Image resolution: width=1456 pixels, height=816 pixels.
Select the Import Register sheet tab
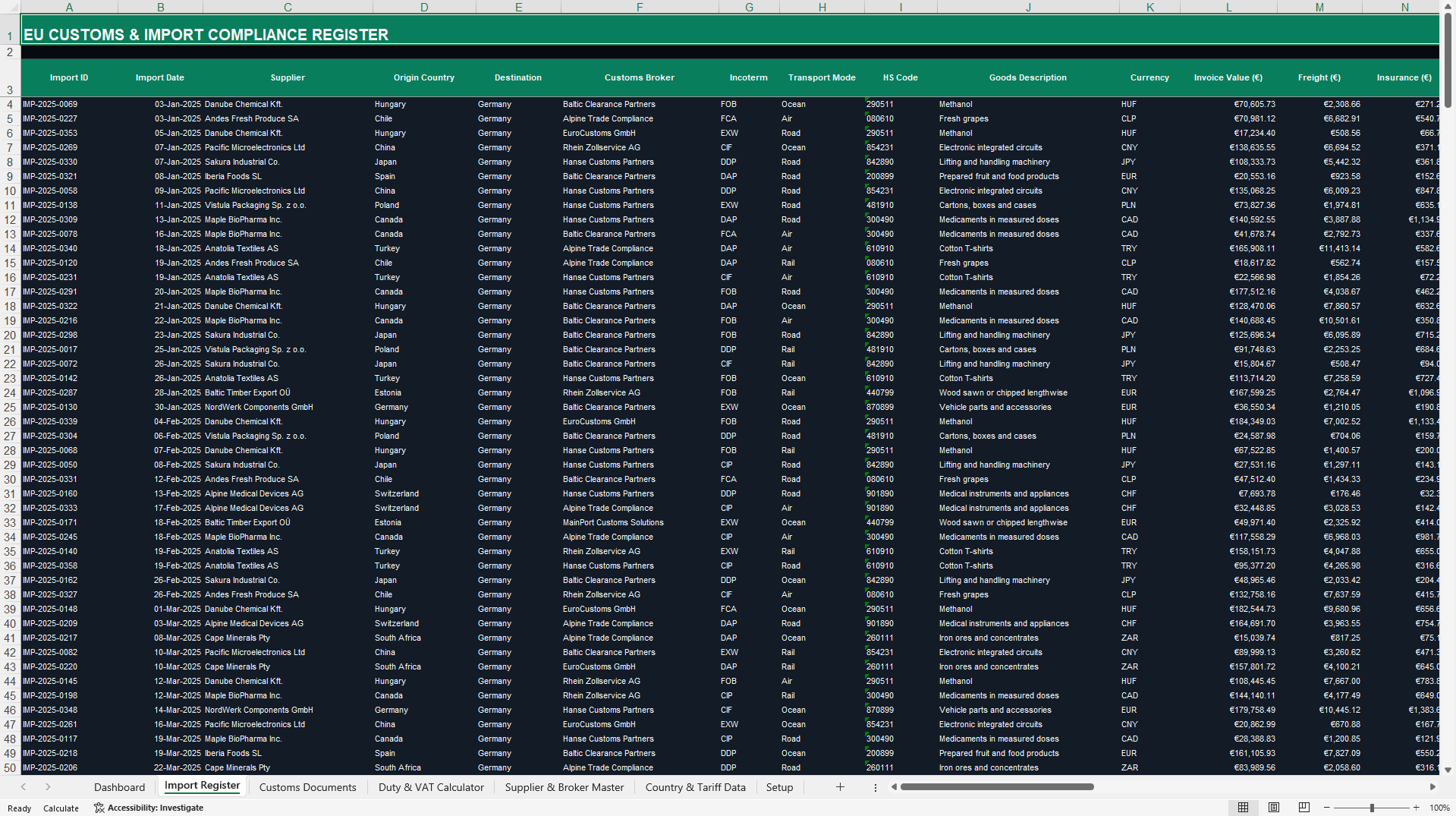coord(202,786)
